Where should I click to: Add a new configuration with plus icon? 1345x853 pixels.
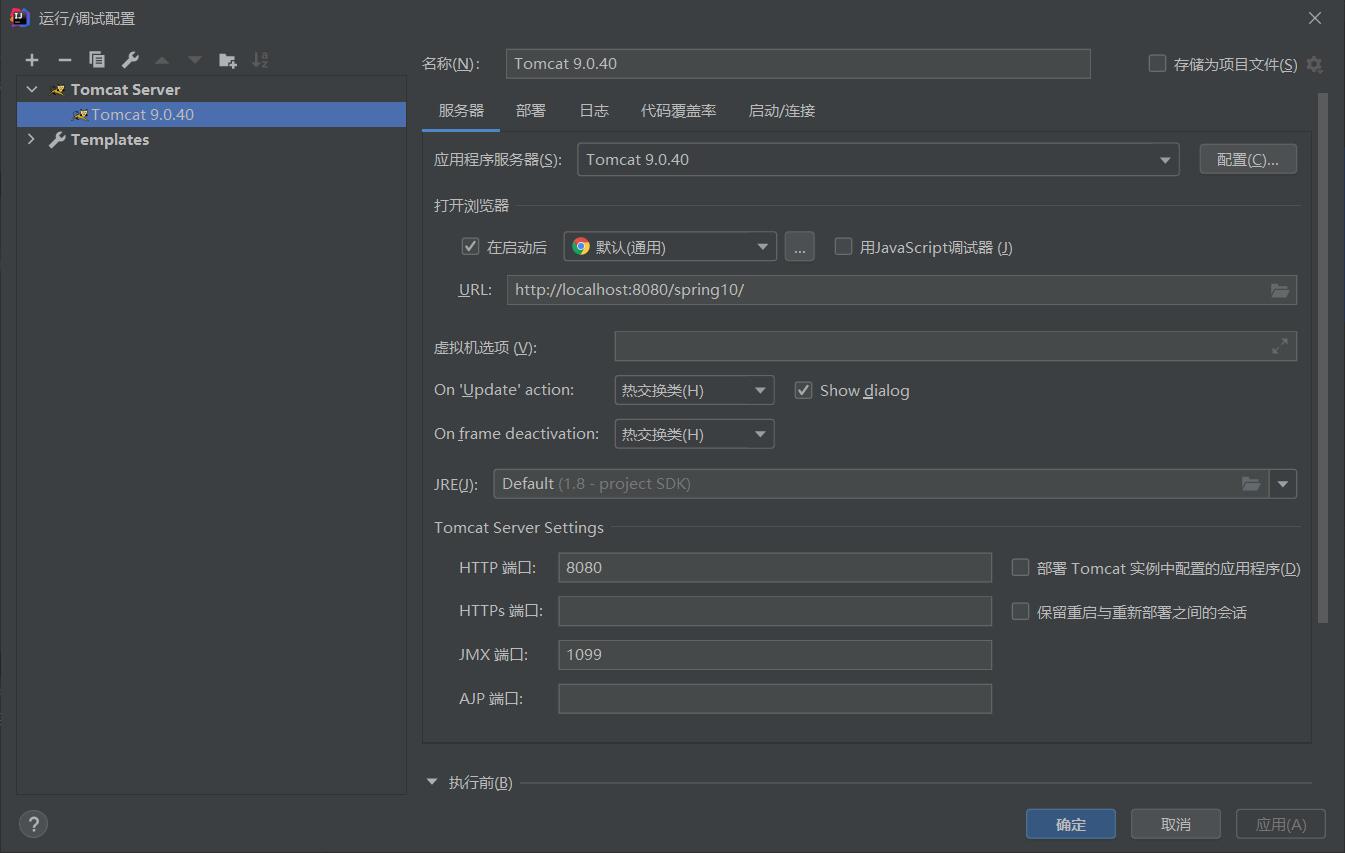(x=32, y=60)
